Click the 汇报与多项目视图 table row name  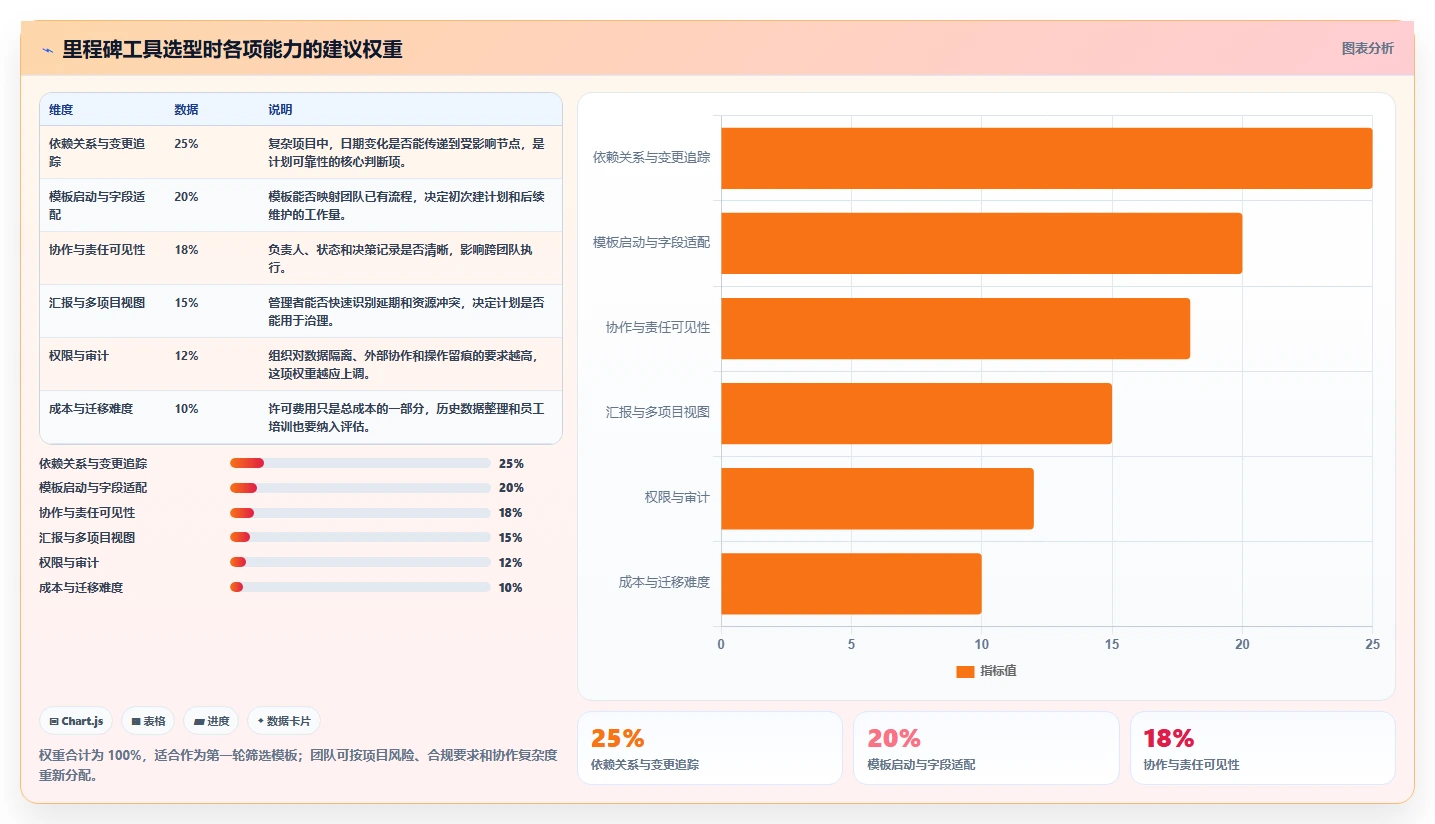(97, 303)
